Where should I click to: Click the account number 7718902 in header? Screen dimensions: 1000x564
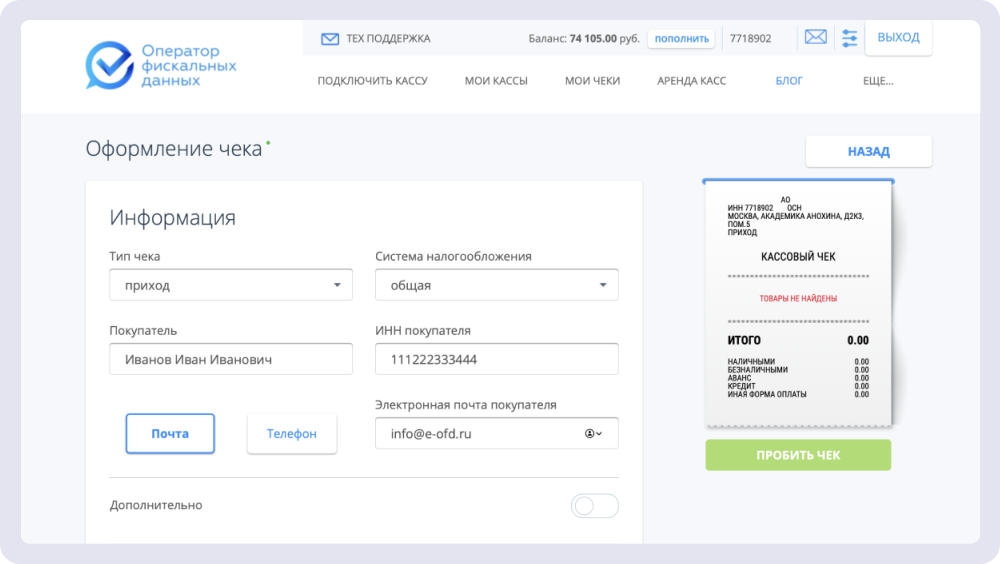(750, 39)
